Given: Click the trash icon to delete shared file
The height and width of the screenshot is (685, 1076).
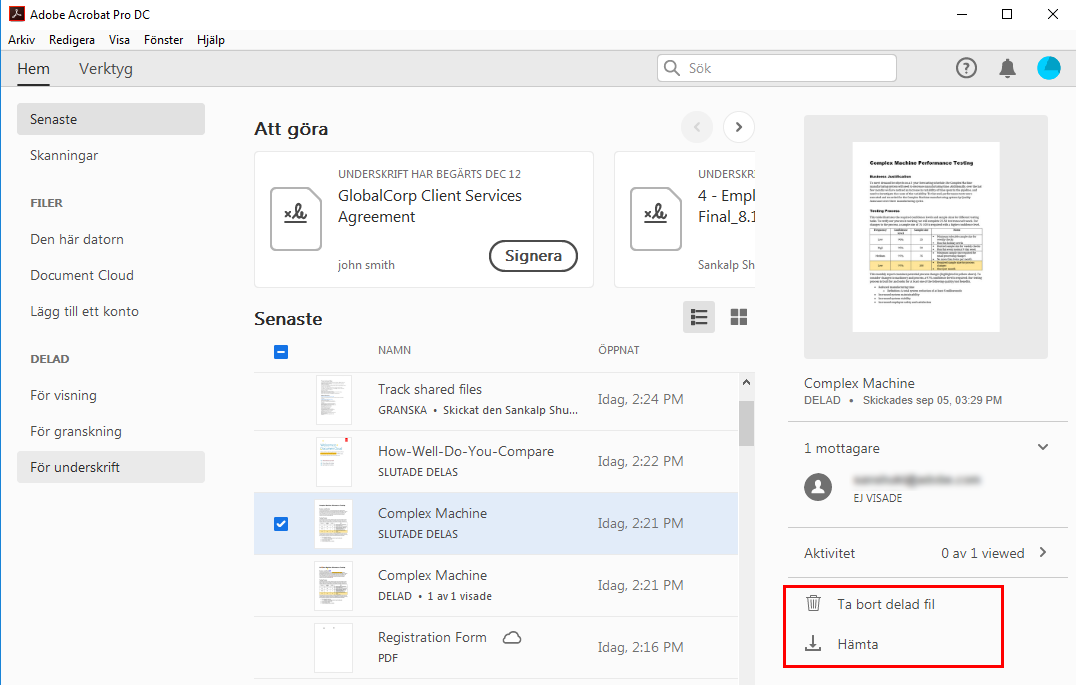Looking at the screenshot, I should click(814, 604).
